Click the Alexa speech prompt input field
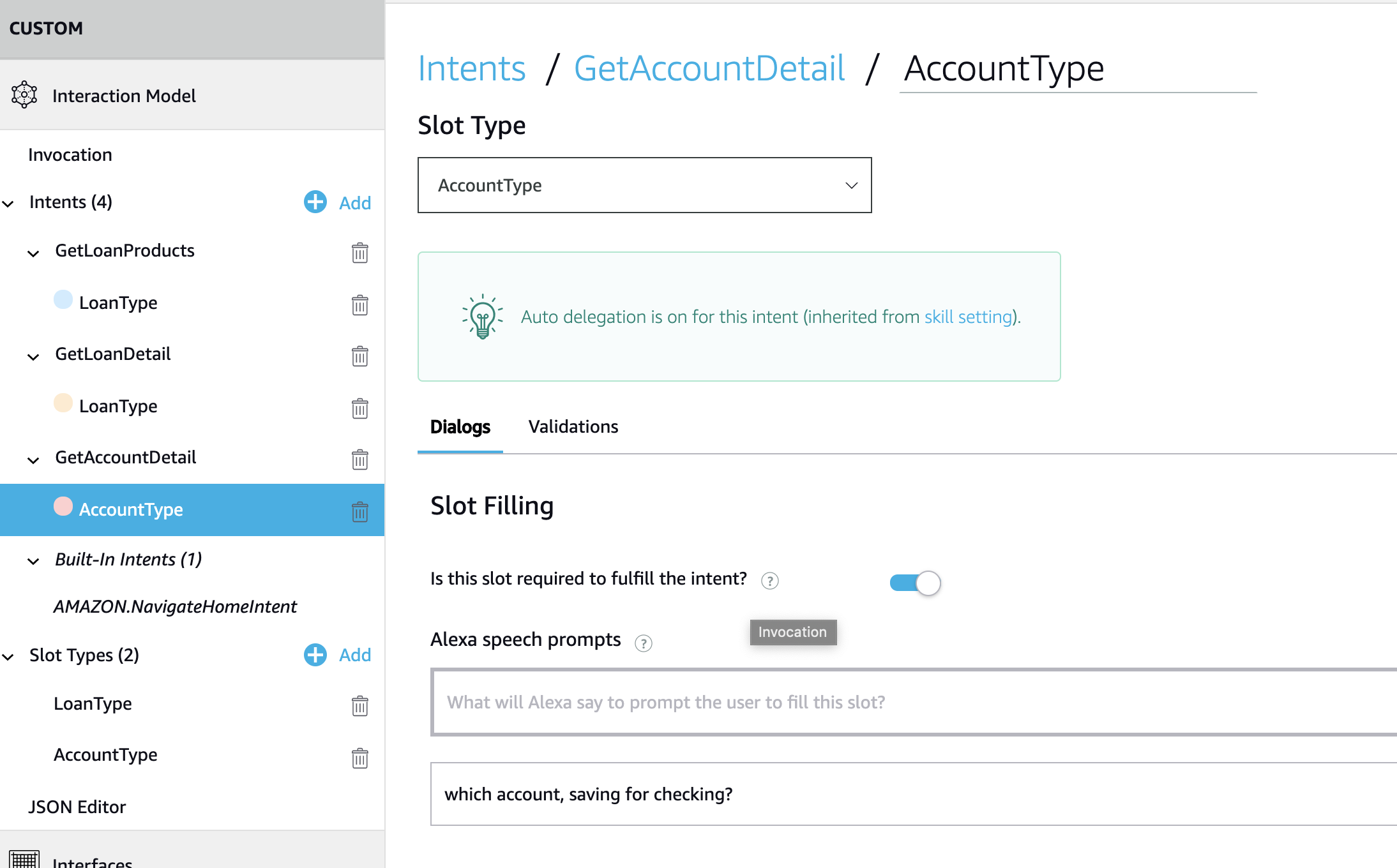 [914, 702]
